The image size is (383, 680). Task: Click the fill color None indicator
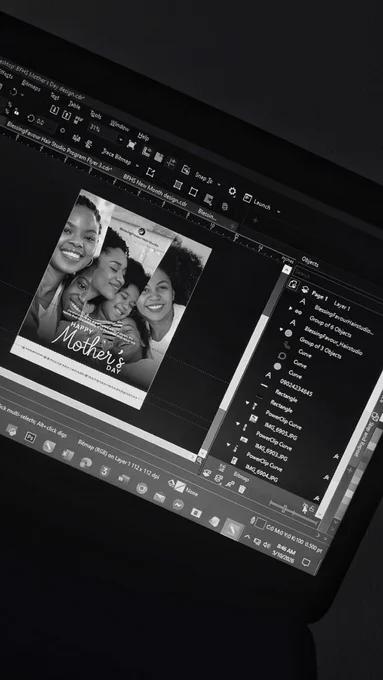coord(184,489)
